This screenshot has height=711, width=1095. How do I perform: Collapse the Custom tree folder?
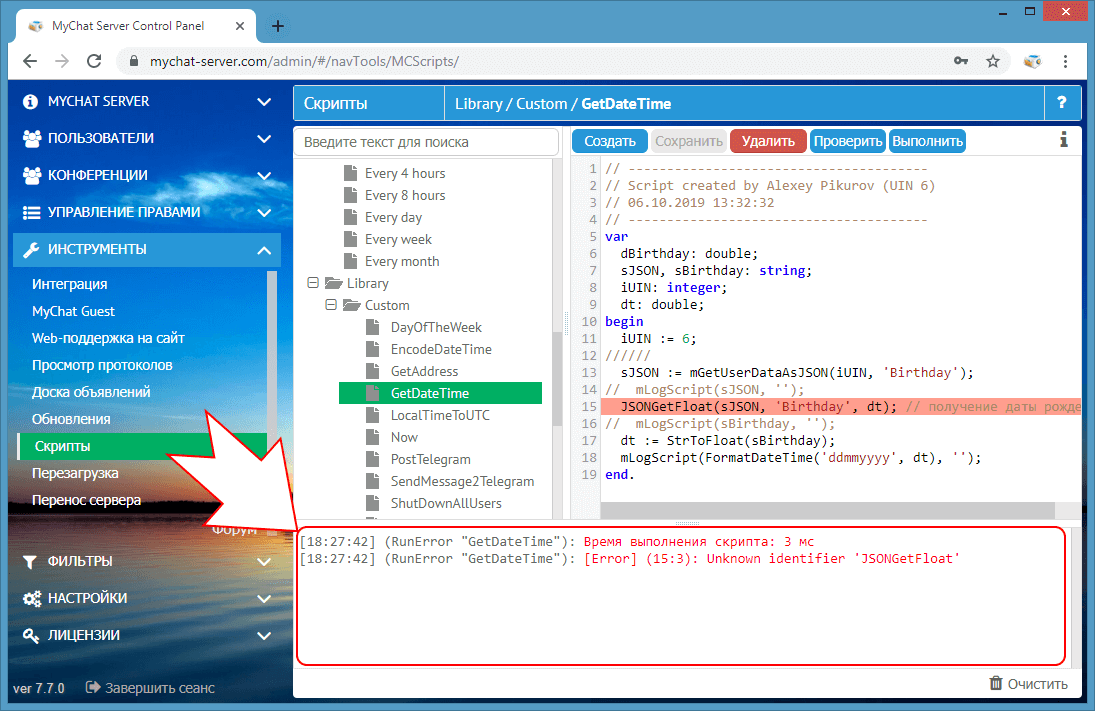(x=330, y=305)
